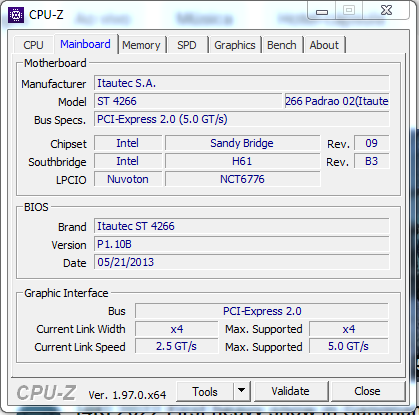Click the Manufacturer field Itautec S.A.
419x415 pixels.
[242, 83]
